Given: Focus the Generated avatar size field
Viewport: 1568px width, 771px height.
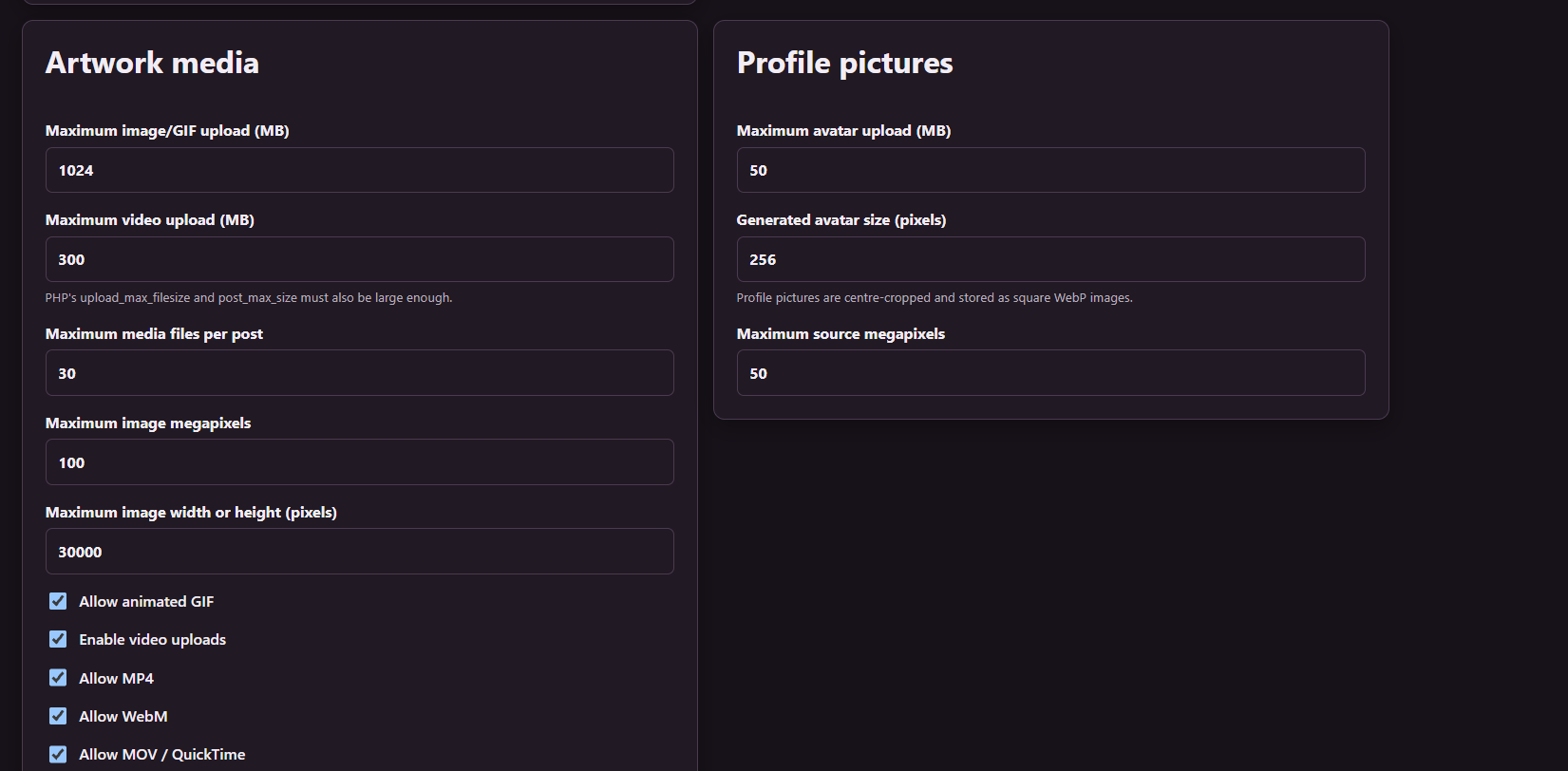Looking at the screenshot, I should [1050, 259].
